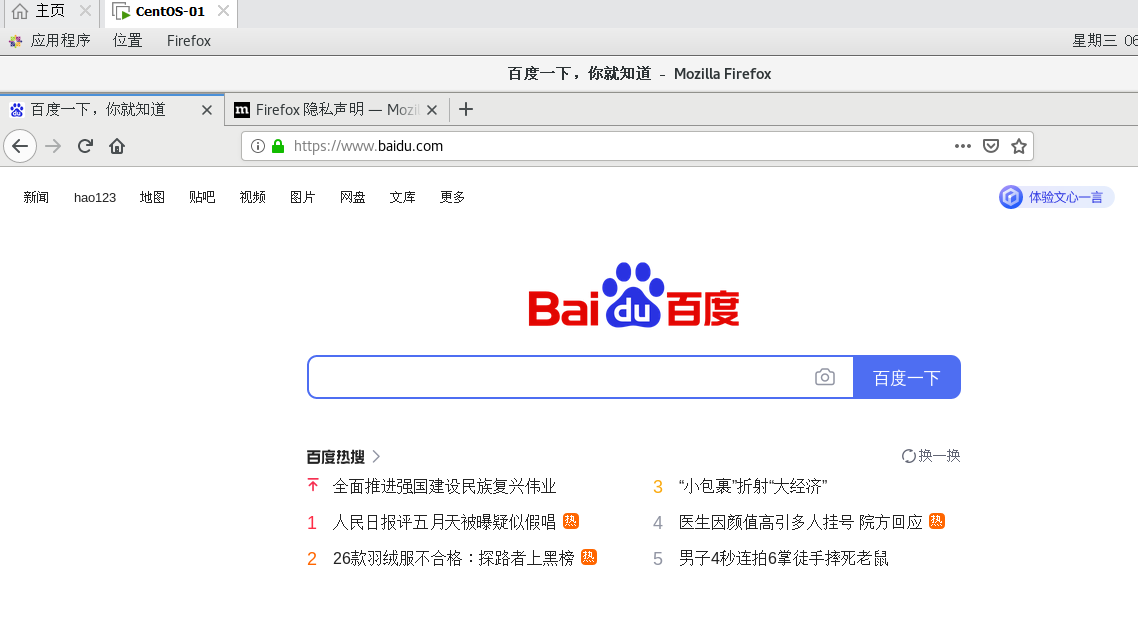Open the 视频 link
The height and width of the screenshot is (644, 1138).
click(x=253, y=197)
